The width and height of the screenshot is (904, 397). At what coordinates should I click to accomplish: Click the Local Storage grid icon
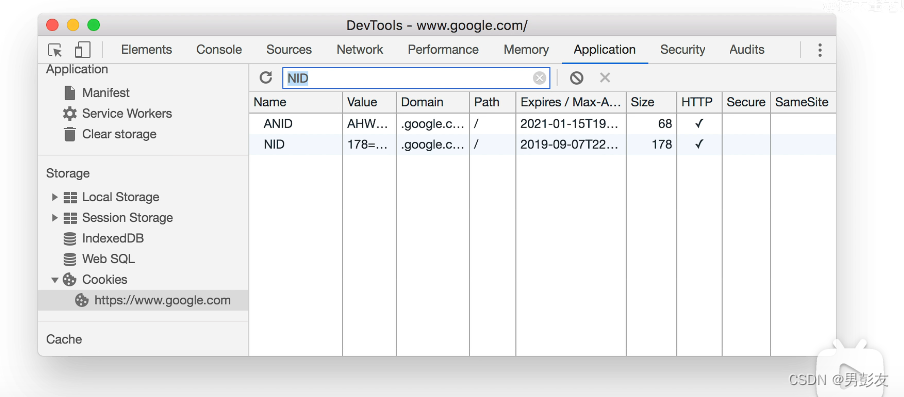[70, 197]
